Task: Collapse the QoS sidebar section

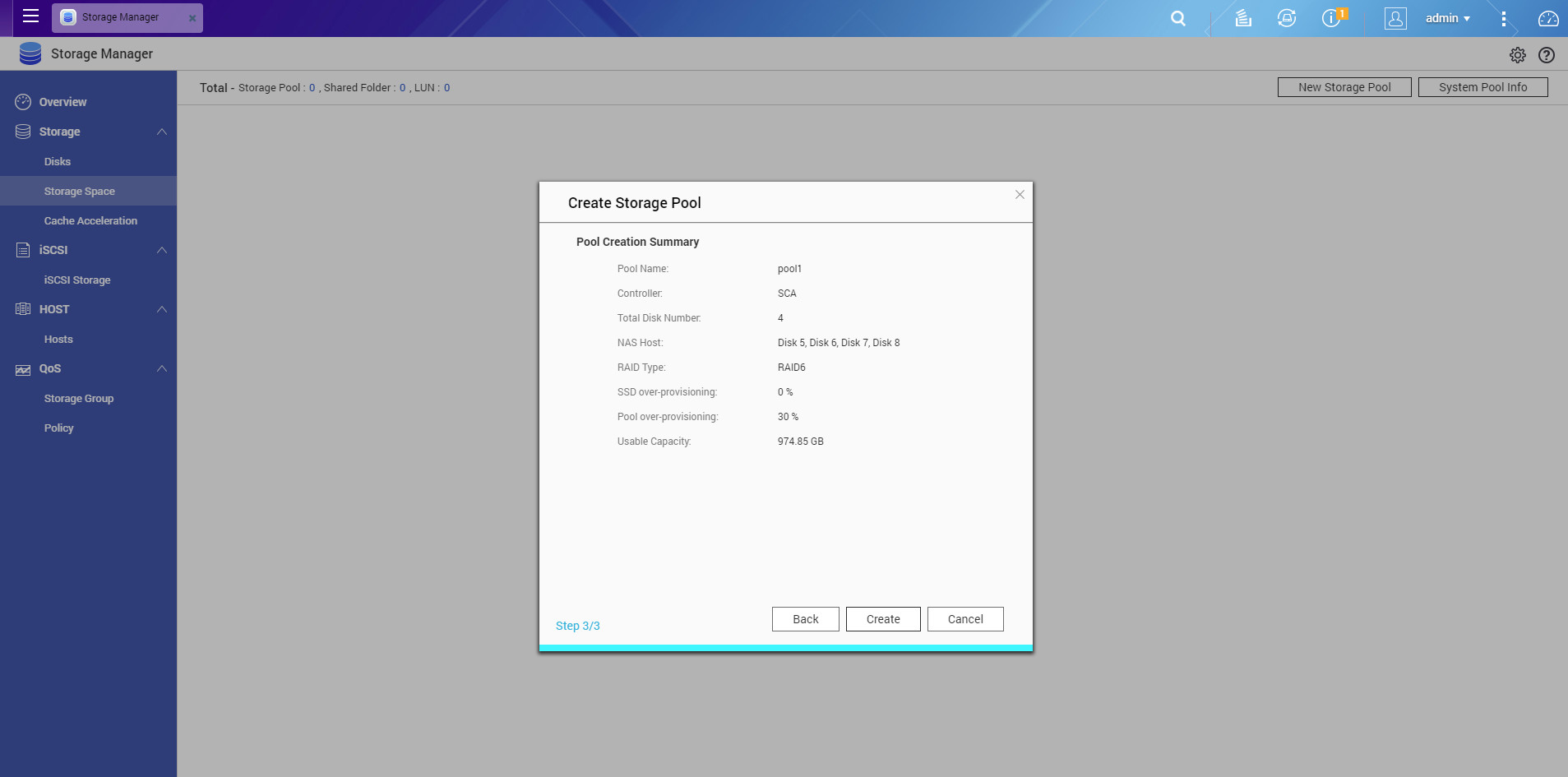Action: pyautogui.click(x=162, y=368)
